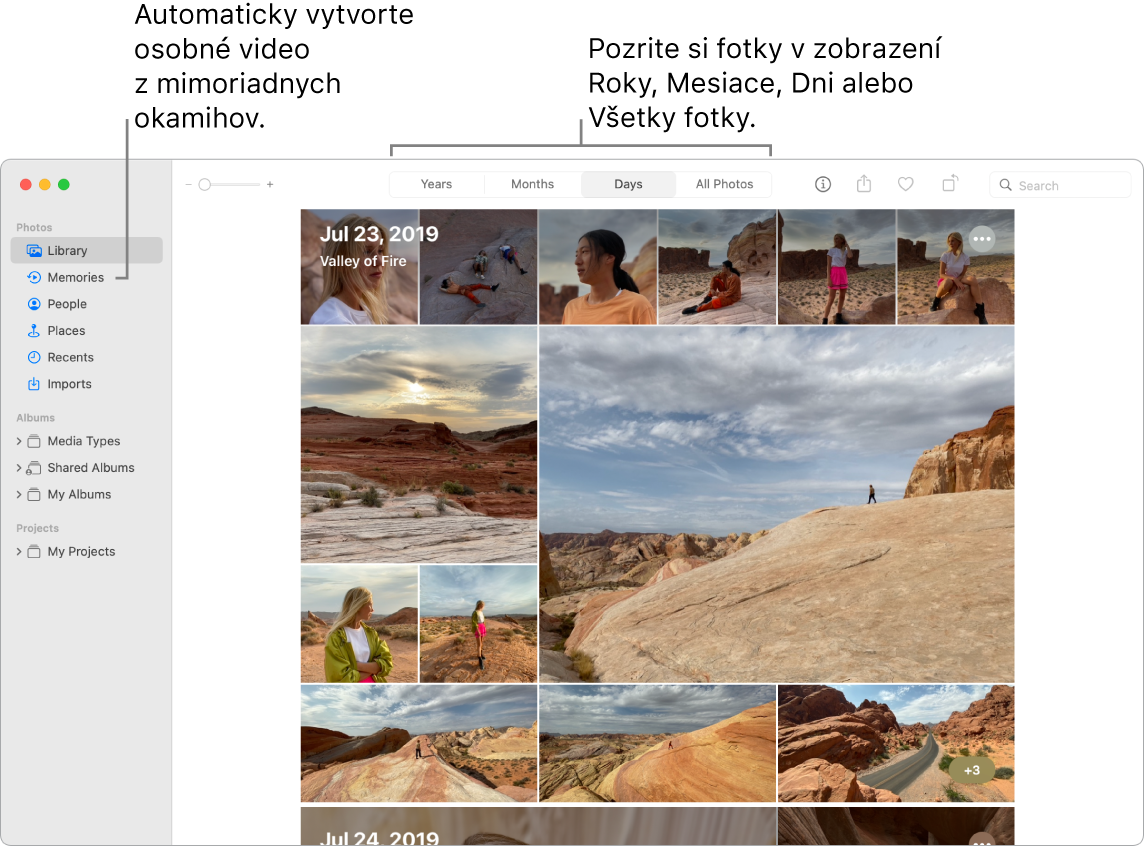This screenshot has height=846, width=1146.
Task: Select the Days view tab
Action: tap(629, 184)
